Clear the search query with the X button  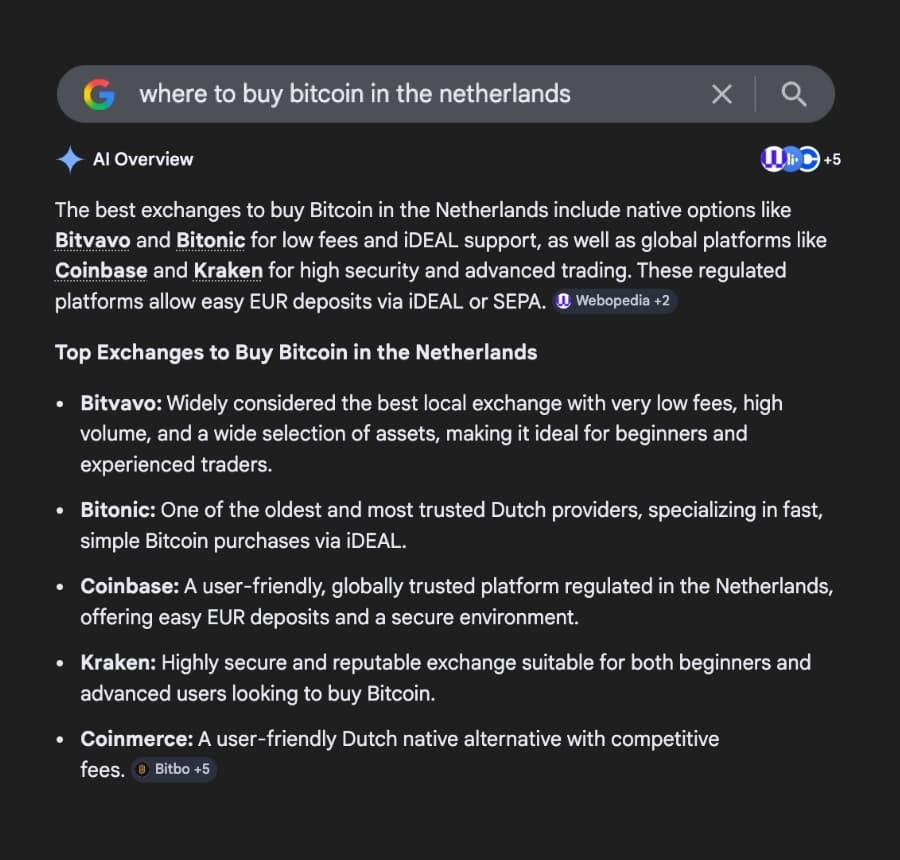(x=722, y=93)
